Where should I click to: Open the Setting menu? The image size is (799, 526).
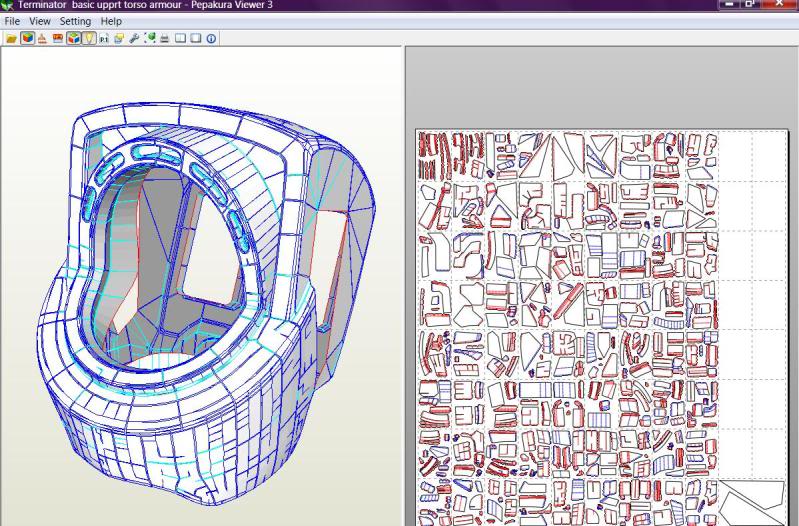pyautogui.click(x=75, y=21)
